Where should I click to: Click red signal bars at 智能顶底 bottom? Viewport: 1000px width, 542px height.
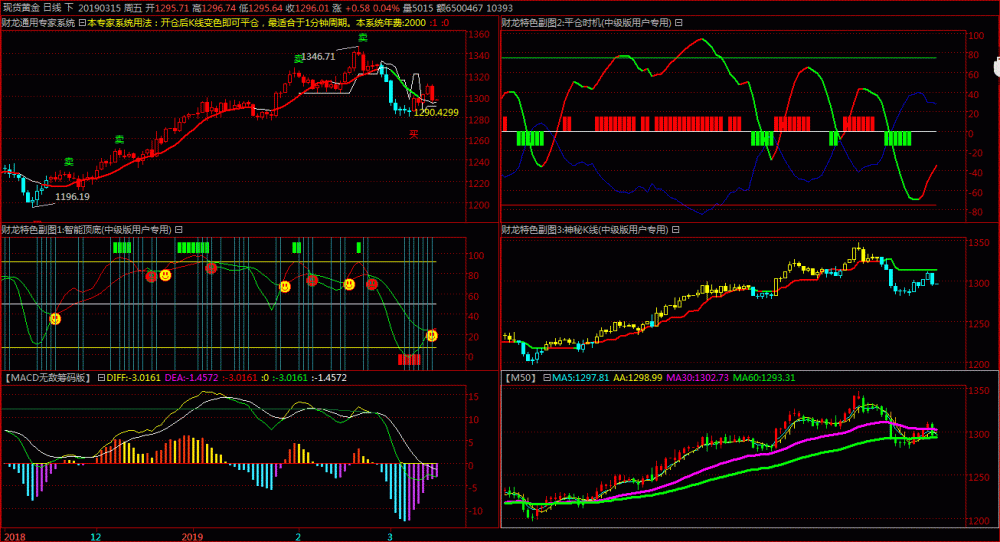[x=409, y=360]
